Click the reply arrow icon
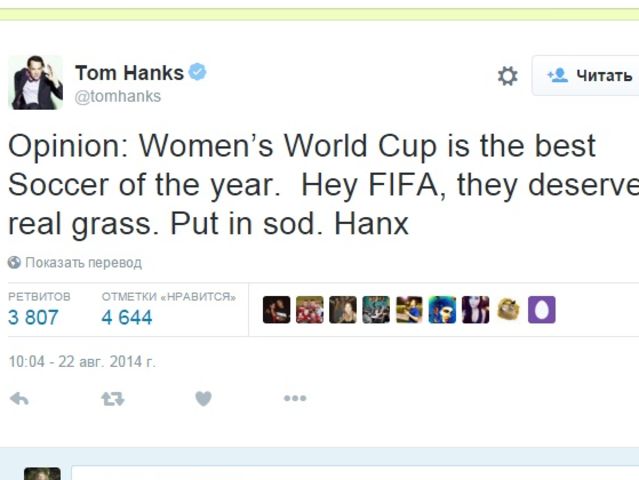This screenshot has width=639, height=480. click(x=19, y=398)
